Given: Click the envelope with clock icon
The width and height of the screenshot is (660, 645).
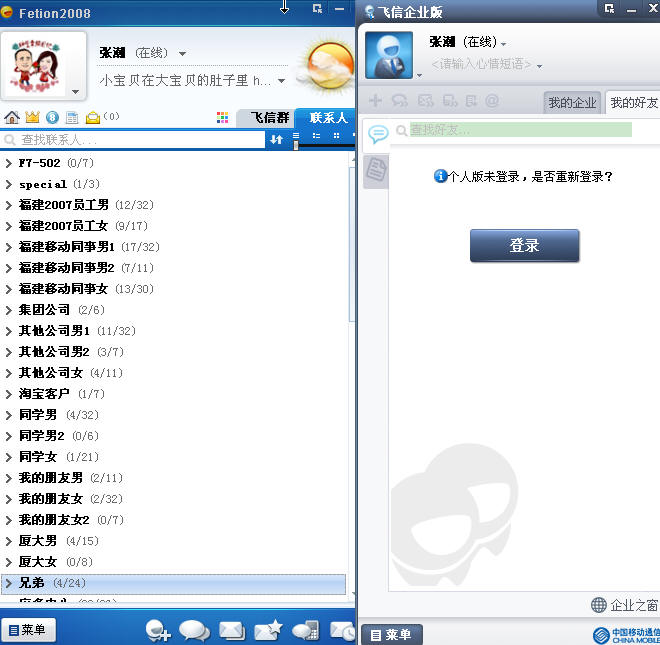Looking at the screenshot, I should pyautogui.click(x=342, y=631).
